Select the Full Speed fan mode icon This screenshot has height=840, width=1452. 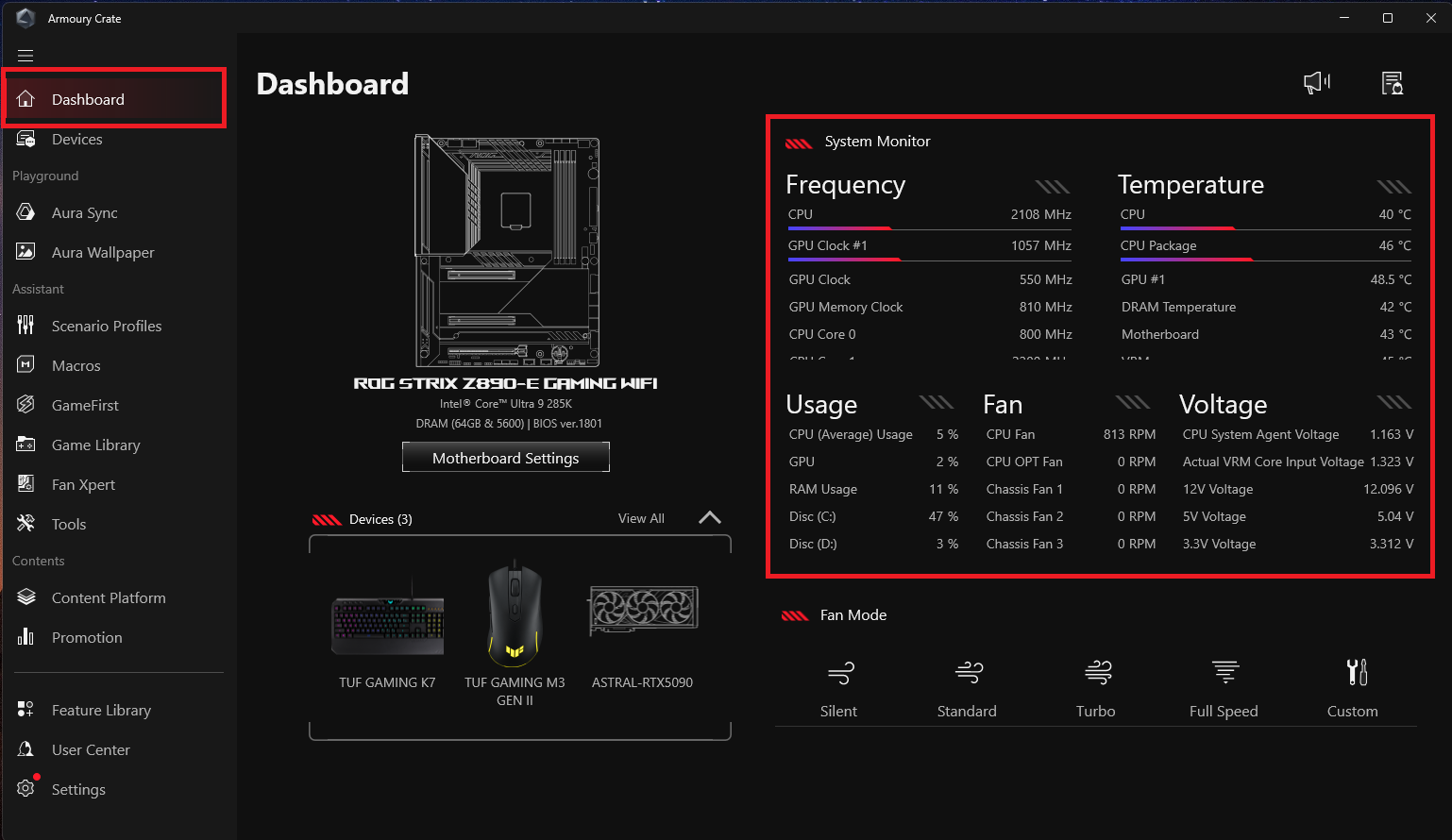click(x=1225, y=673)
